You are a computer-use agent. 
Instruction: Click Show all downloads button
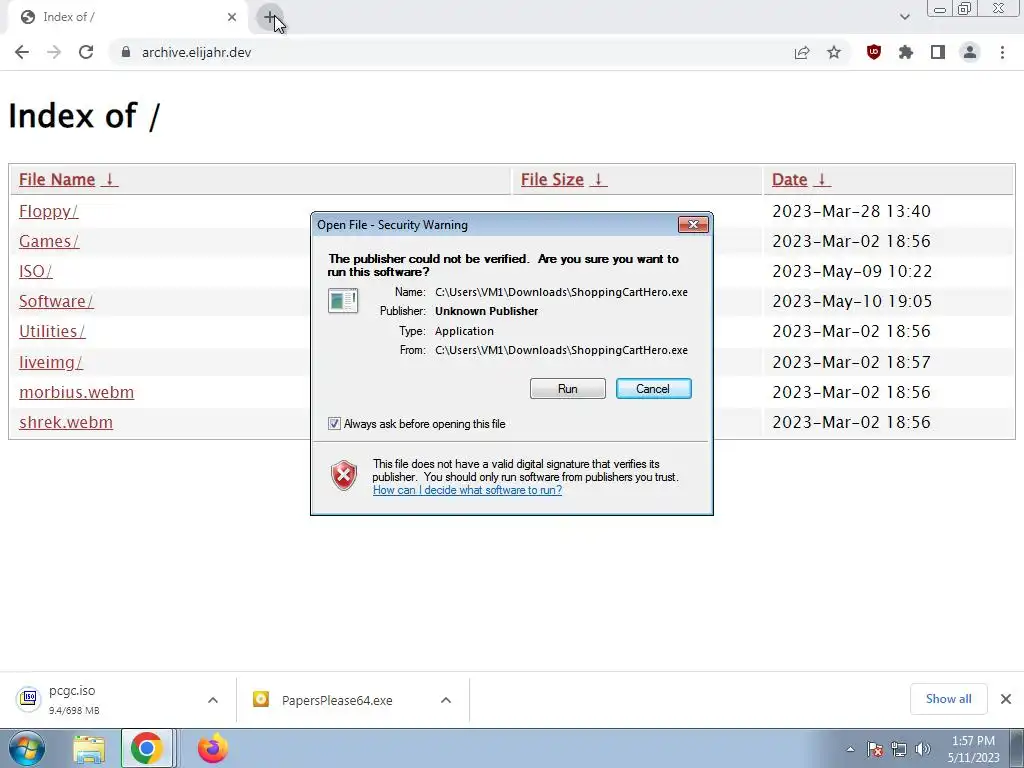point(948,699)
